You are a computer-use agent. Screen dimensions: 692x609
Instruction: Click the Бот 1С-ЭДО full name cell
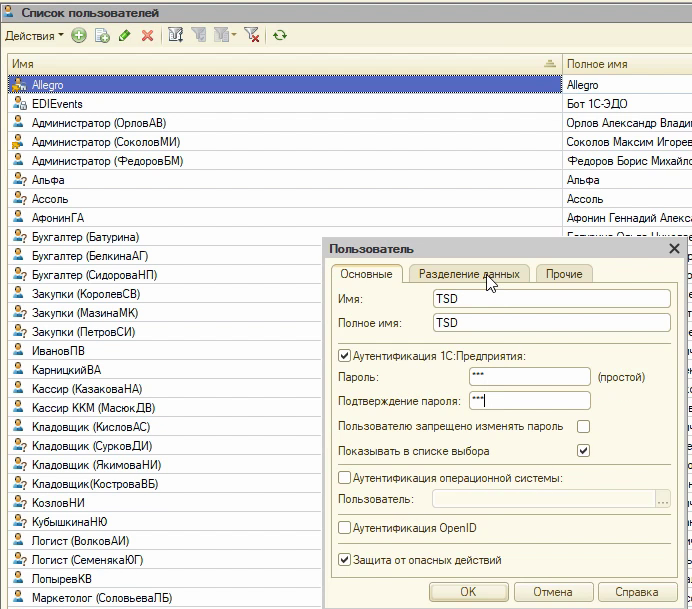pos(627,104)
